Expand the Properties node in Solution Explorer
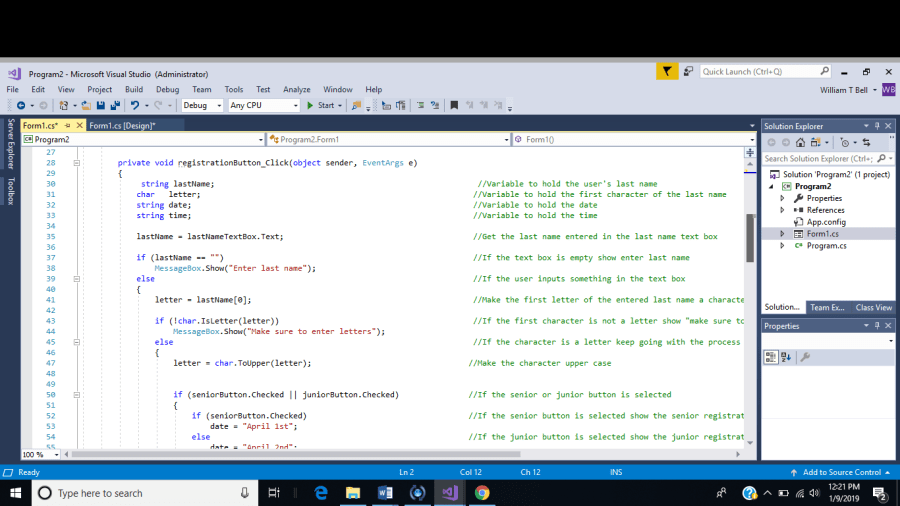This screenshot has width=900, height=506. click(x=782, y=198)
